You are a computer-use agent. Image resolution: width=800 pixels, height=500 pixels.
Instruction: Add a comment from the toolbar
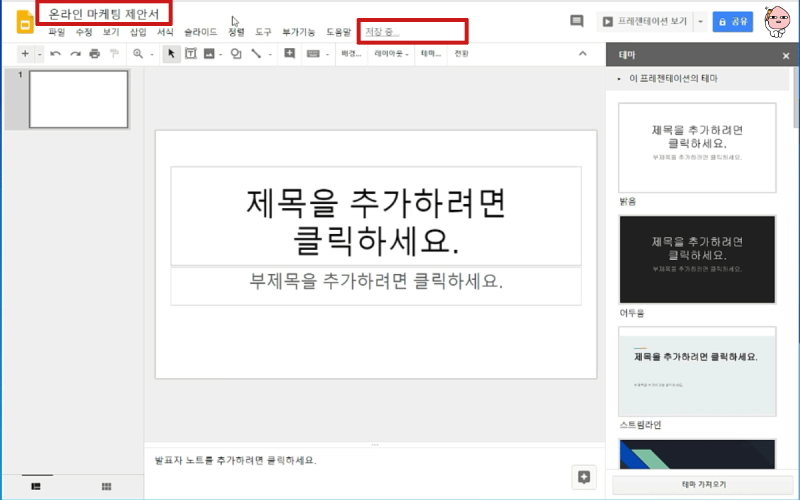(x=289, y=53)
